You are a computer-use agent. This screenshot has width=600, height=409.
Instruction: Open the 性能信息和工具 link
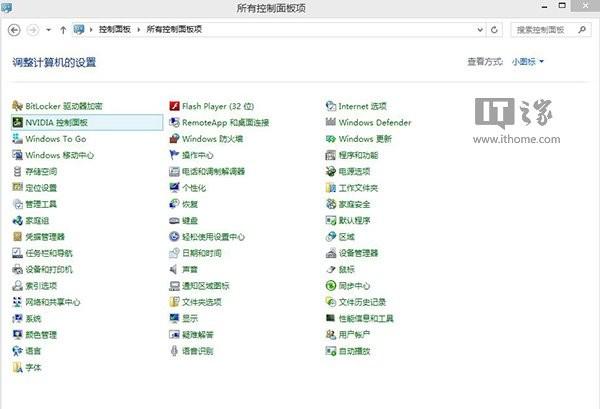pos(366,318)
